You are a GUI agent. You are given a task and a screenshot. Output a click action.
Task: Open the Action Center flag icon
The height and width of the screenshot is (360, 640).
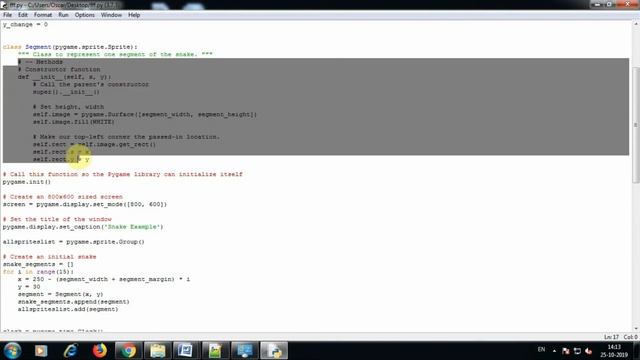pyautogui.click(x=566, y=351)
